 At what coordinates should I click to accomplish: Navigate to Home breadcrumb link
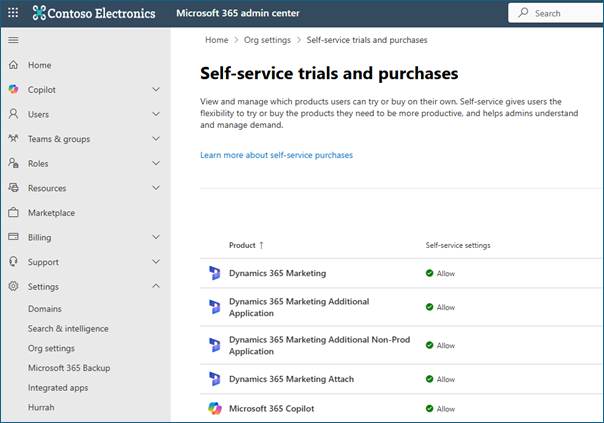click(x=216, y=40)
